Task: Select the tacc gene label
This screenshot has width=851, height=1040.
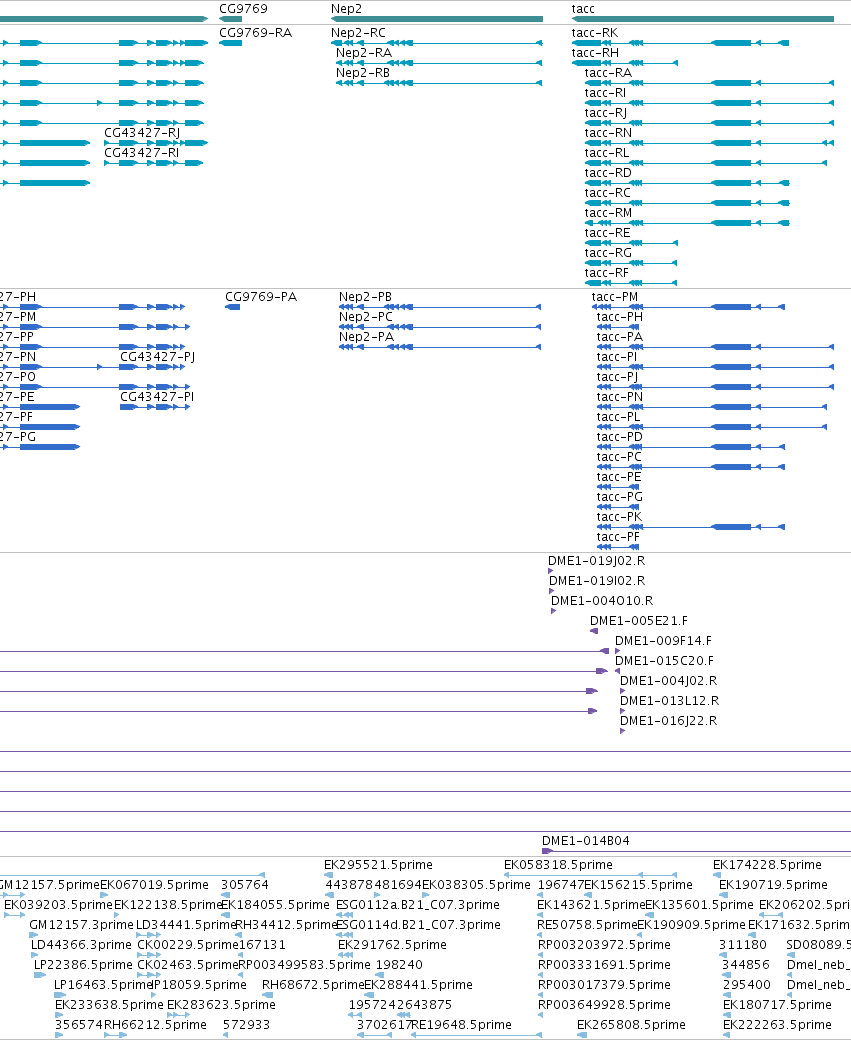Action: pyautogui.click(x=583, y=9)
